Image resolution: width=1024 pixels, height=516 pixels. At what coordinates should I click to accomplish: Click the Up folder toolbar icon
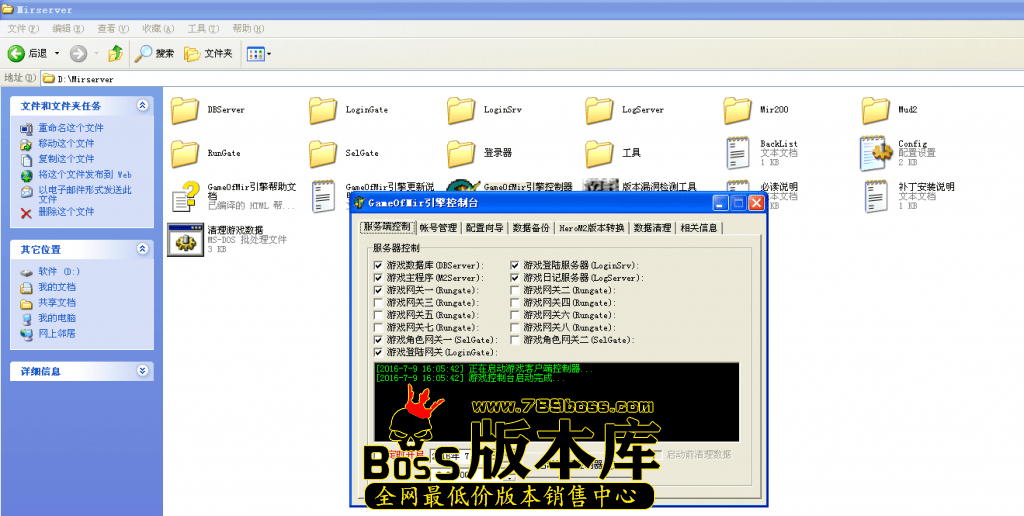point(116,53)
